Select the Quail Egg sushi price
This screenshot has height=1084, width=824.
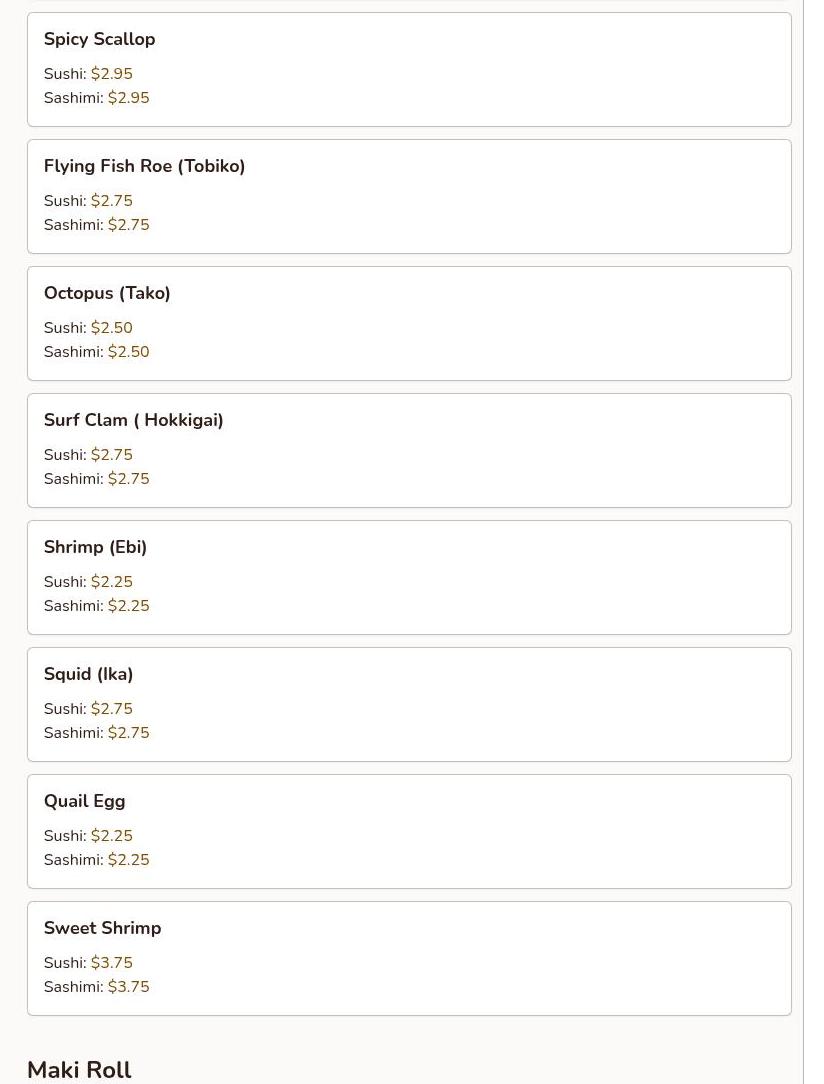111,836
